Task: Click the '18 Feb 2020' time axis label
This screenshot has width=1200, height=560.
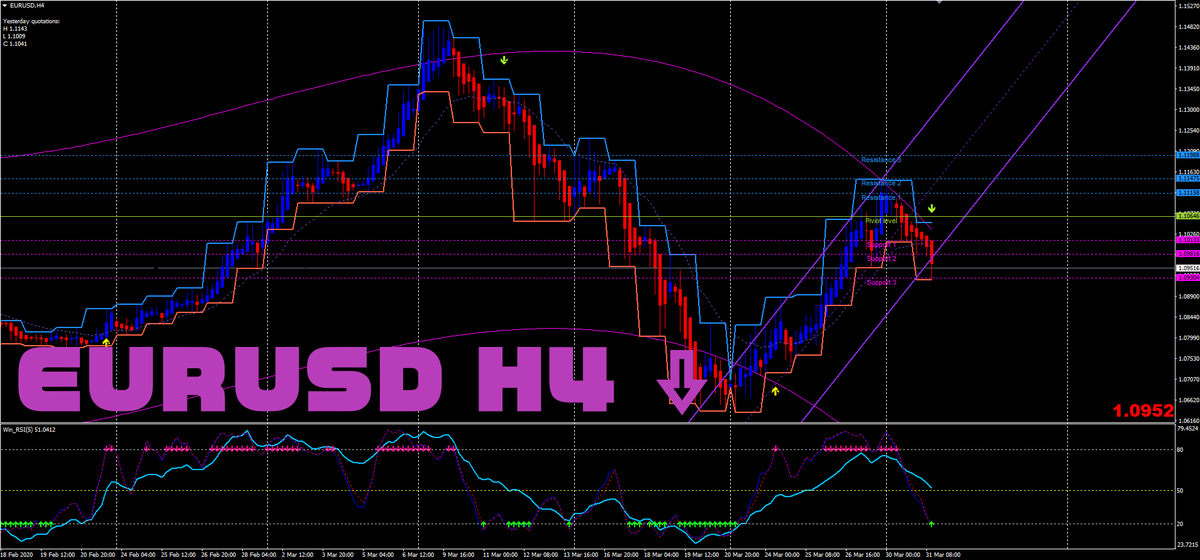Action: click(19, 553)
